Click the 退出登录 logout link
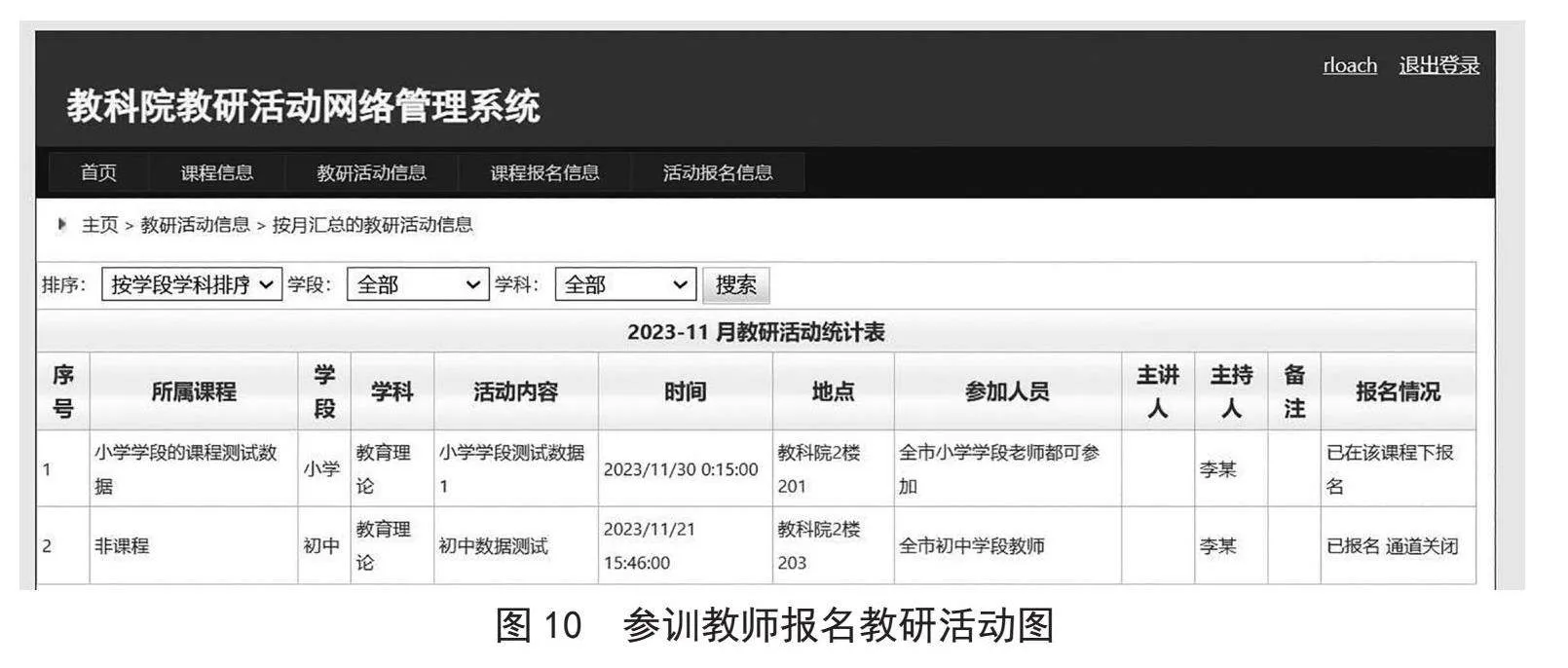This screenshot has height=668, width=1568. 1439,65
